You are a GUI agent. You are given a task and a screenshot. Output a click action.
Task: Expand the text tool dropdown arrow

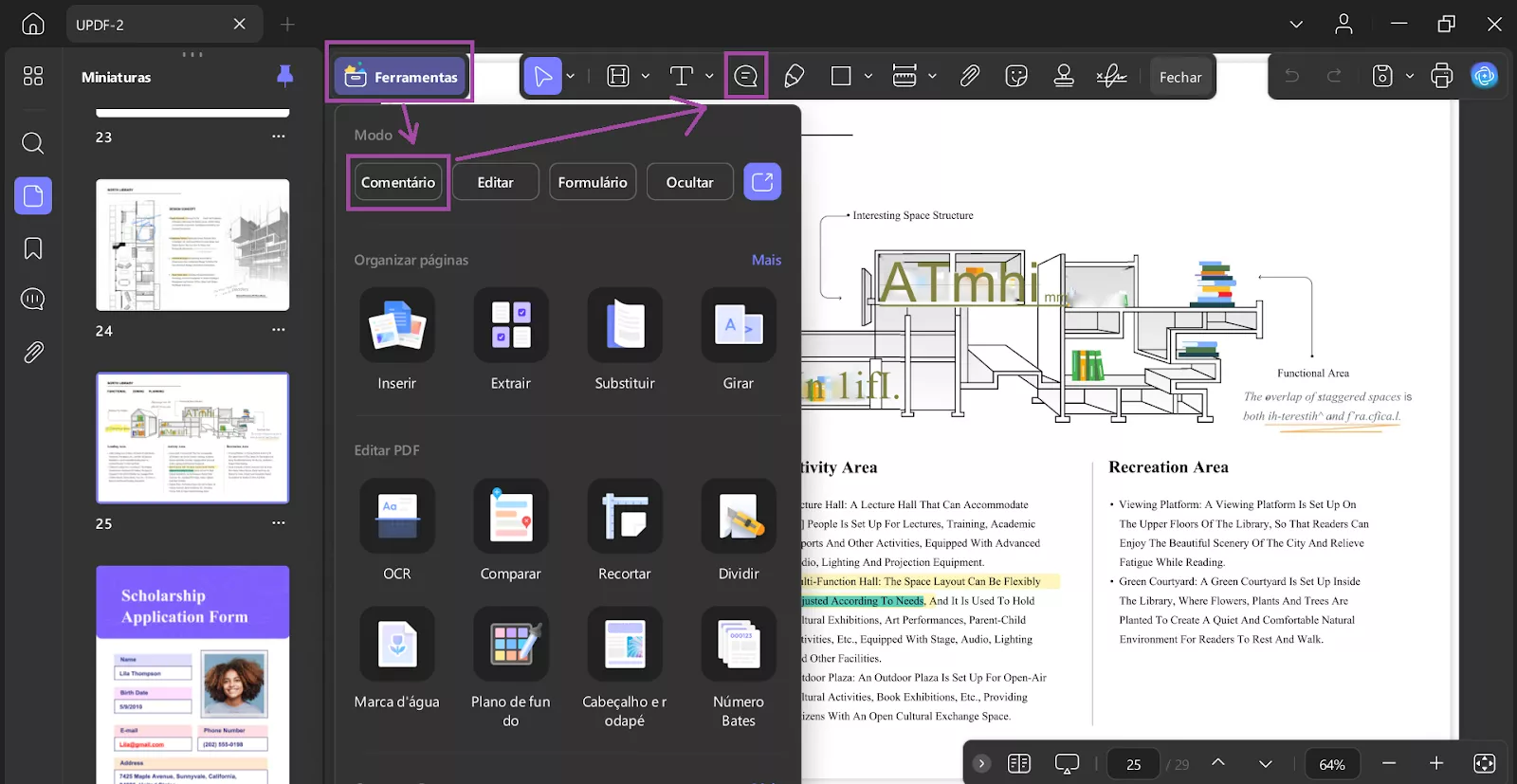pos(709,77)
